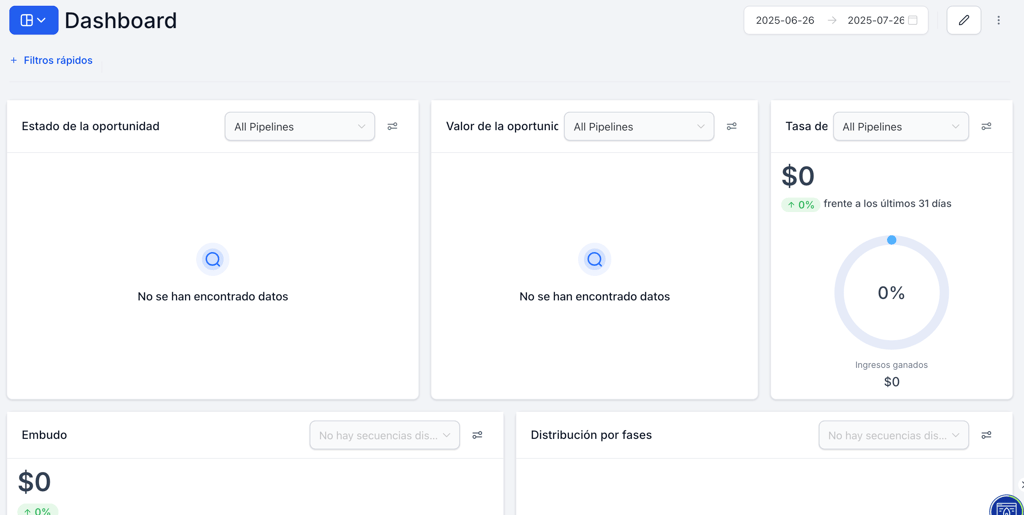Open filter settings for Valor de la oportunidad
The width and height of the screenshot is (1024, 515).
[x=731, y=127]
